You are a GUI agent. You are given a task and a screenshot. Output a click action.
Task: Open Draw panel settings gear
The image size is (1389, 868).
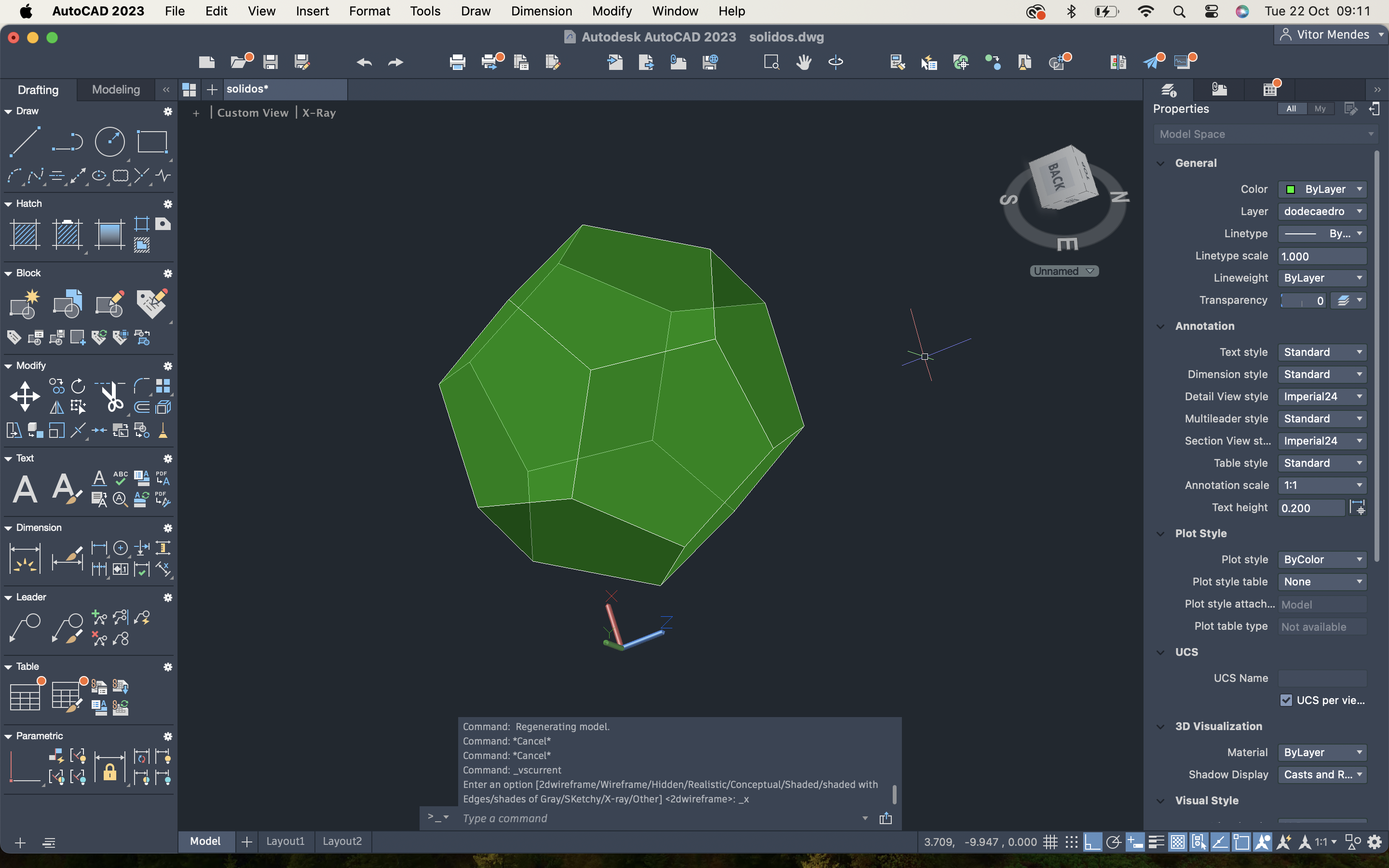168,111
